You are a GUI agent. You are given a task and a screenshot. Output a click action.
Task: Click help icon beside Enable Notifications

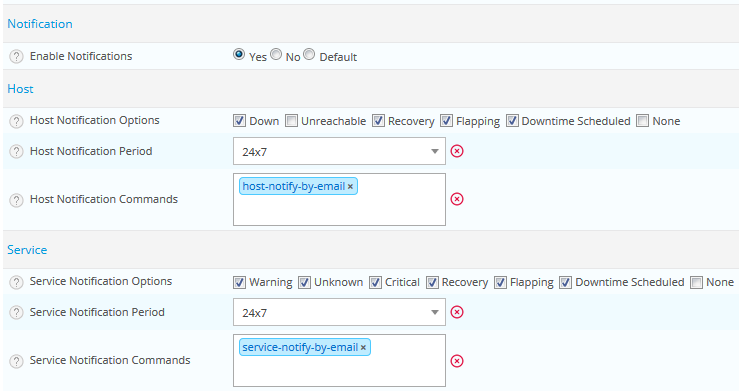point(16,57)
